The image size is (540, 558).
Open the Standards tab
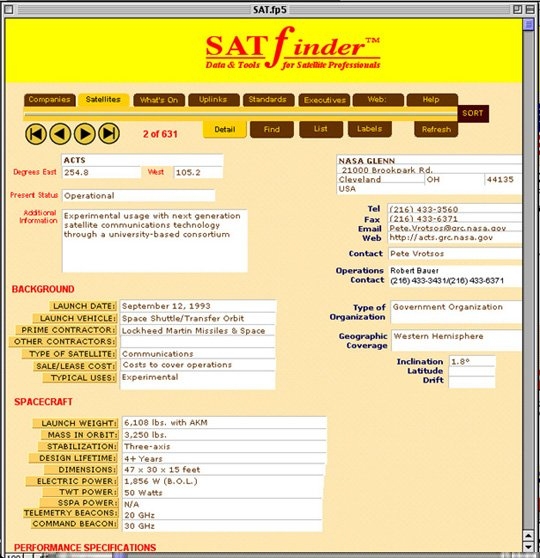coord(268,100)
